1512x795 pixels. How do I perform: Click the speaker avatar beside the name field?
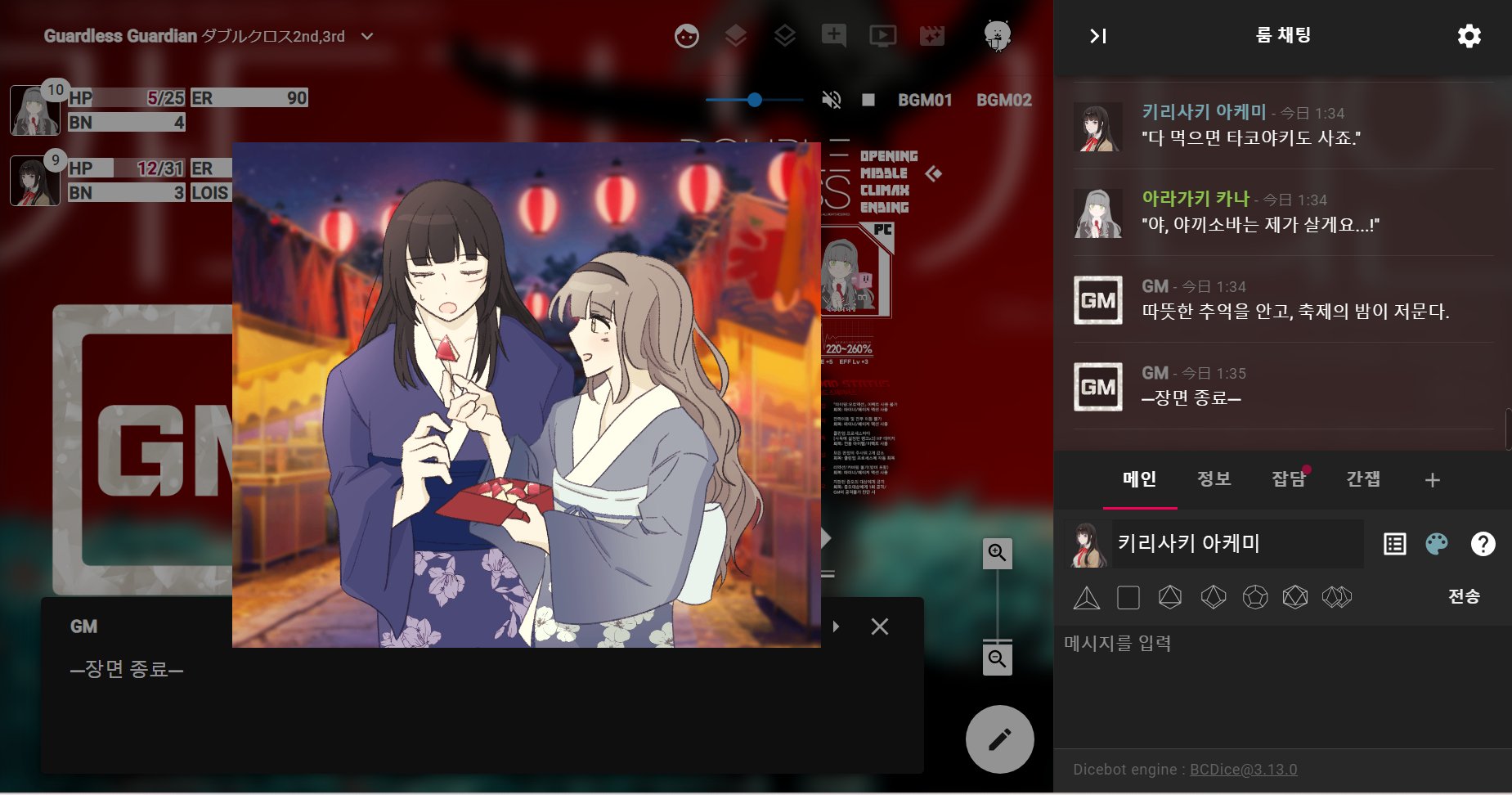[1088, 545]
